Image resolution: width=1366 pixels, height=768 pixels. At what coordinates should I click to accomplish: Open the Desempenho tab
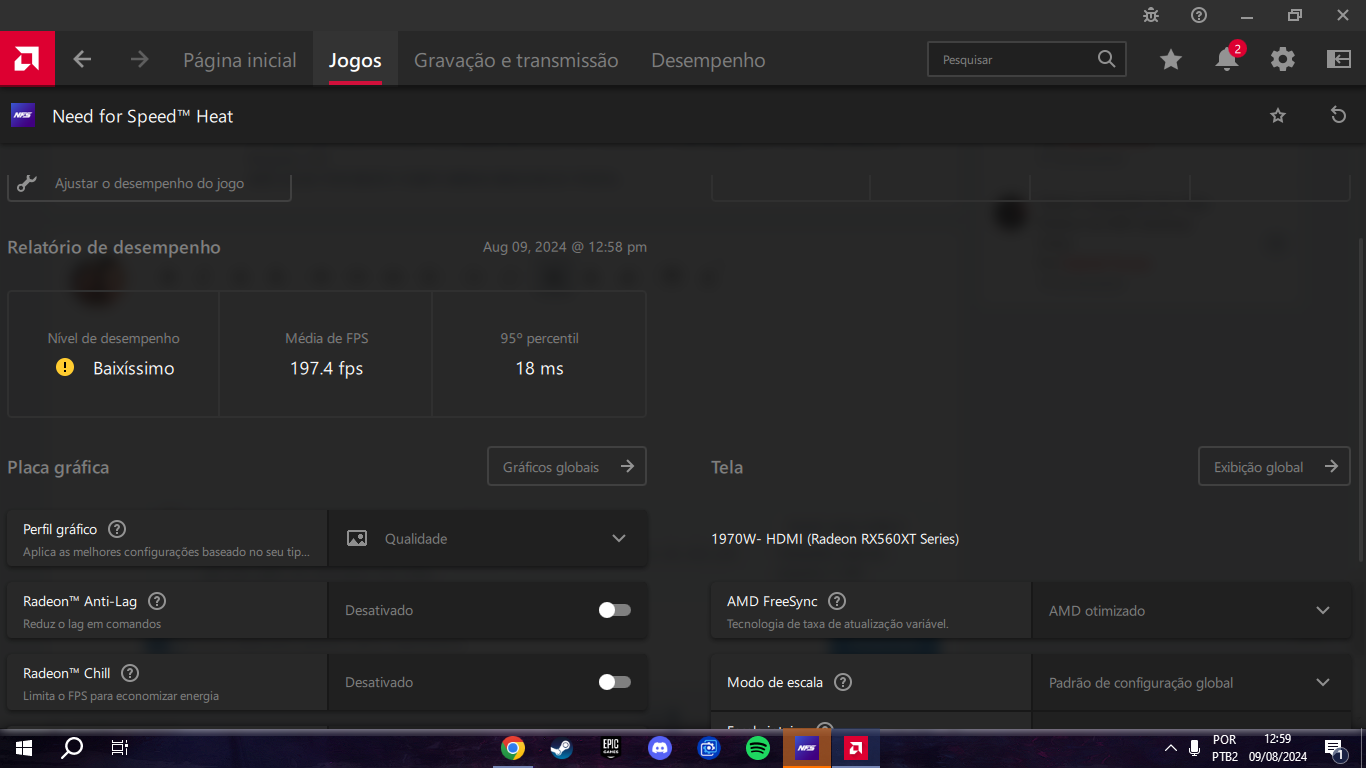708,60
